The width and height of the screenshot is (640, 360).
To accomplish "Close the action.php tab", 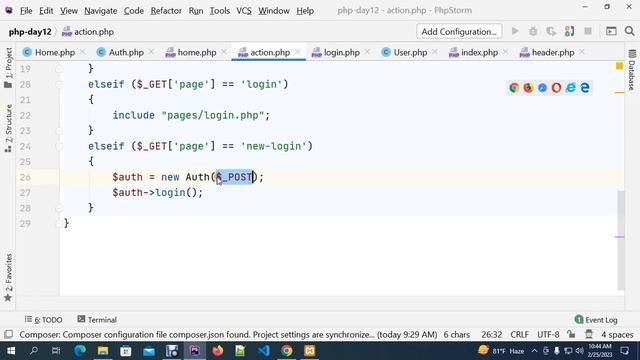I will [x=298, y=52].
